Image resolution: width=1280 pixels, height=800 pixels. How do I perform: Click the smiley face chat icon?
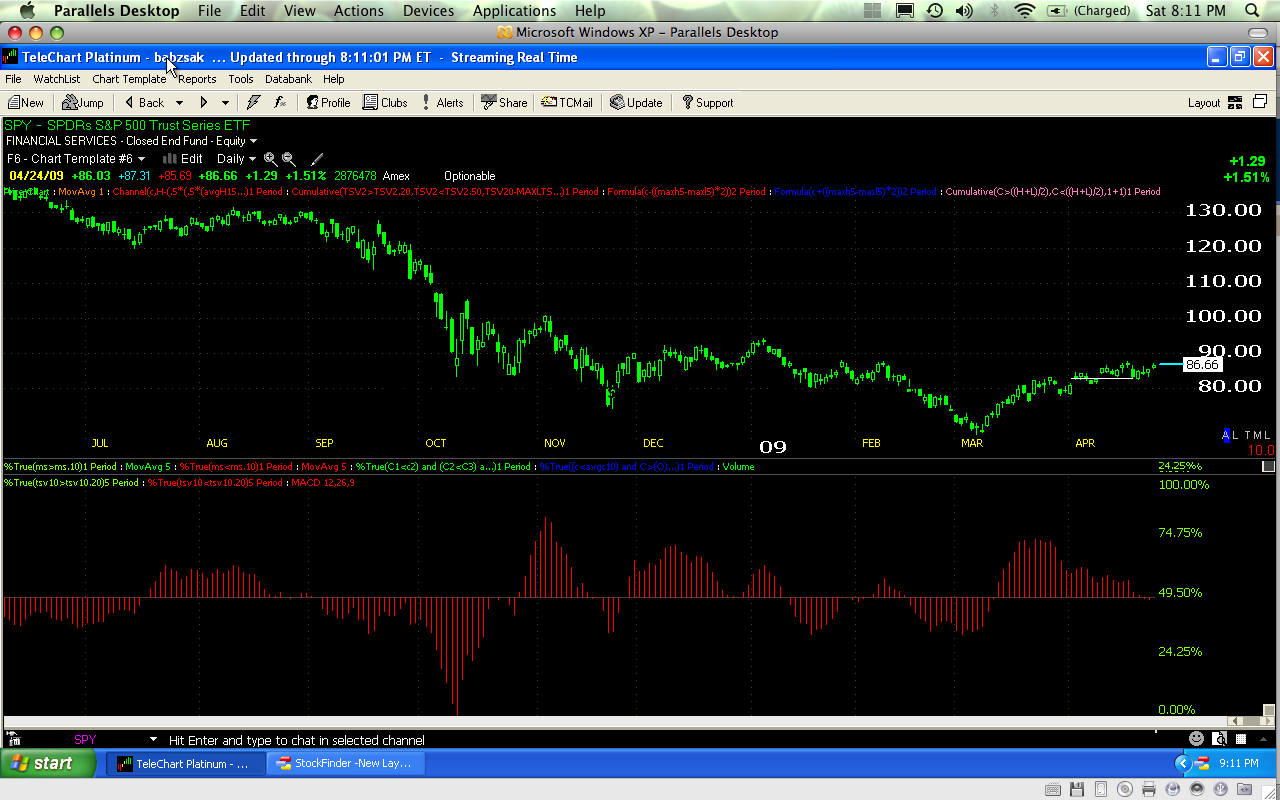tap(1196, 739)
